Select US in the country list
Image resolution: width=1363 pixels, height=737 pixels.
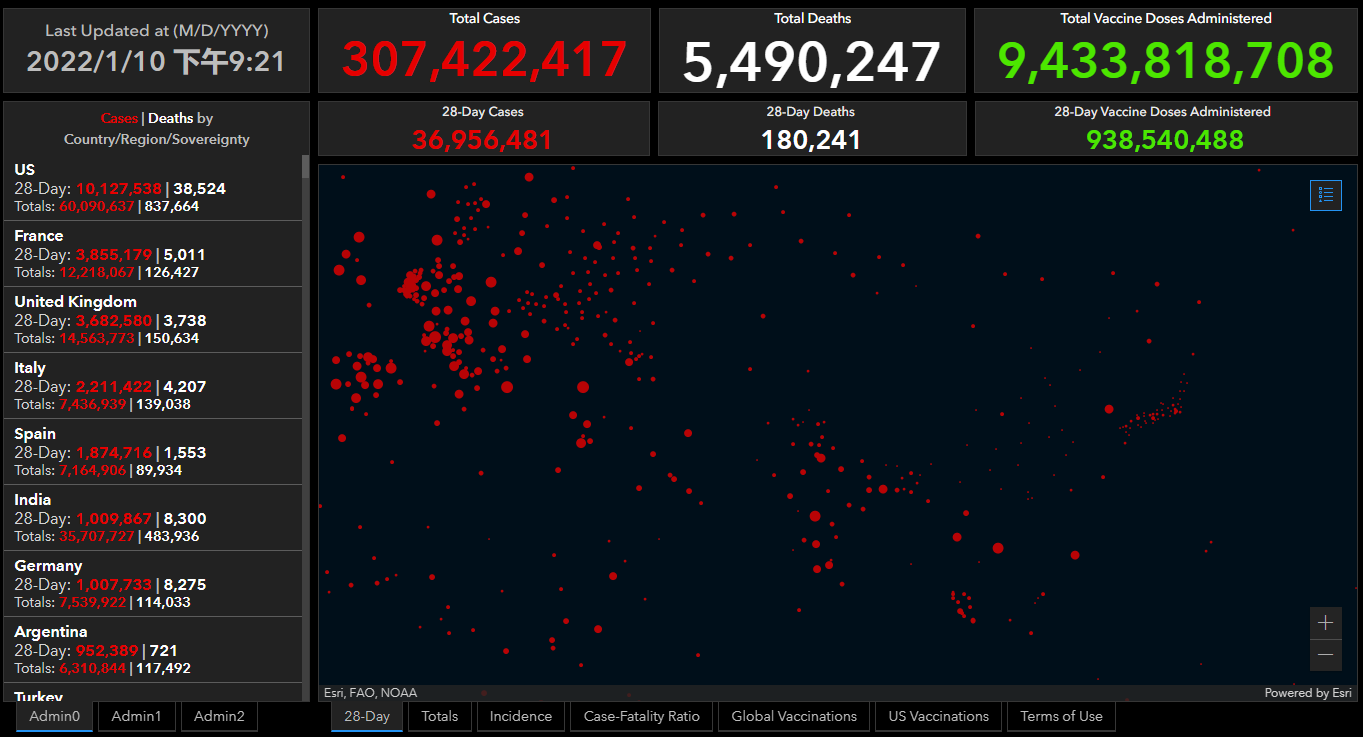(150, 188)
